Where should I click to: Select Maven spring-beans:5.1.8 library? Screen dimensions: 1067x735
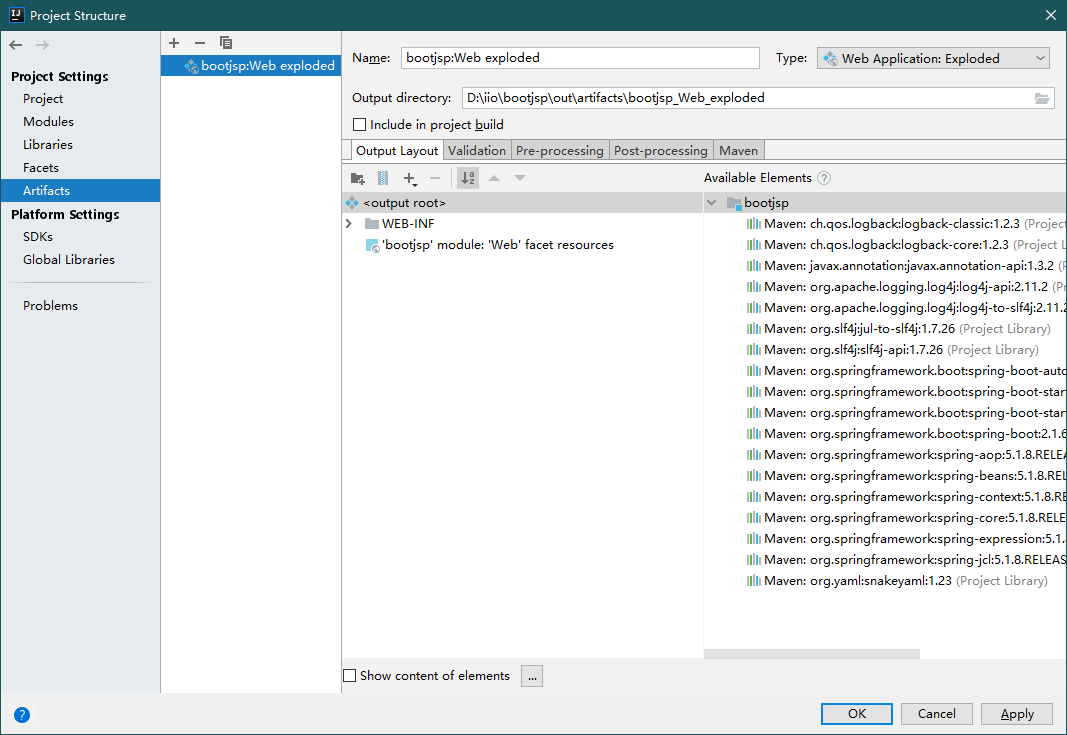[x=906, y=476]
